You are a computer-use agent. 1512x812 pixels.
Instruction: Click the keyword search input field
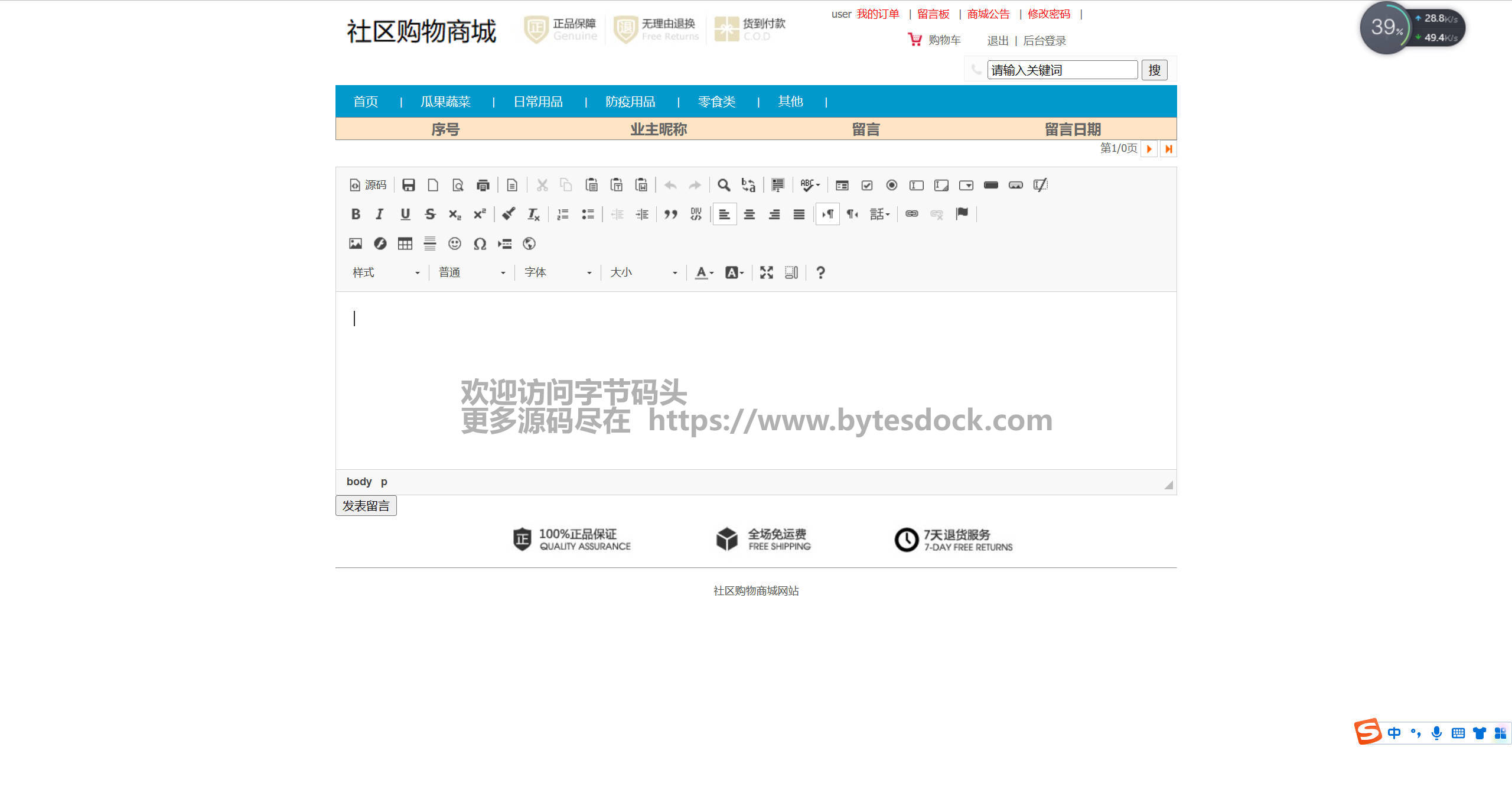pos(1061,70)
